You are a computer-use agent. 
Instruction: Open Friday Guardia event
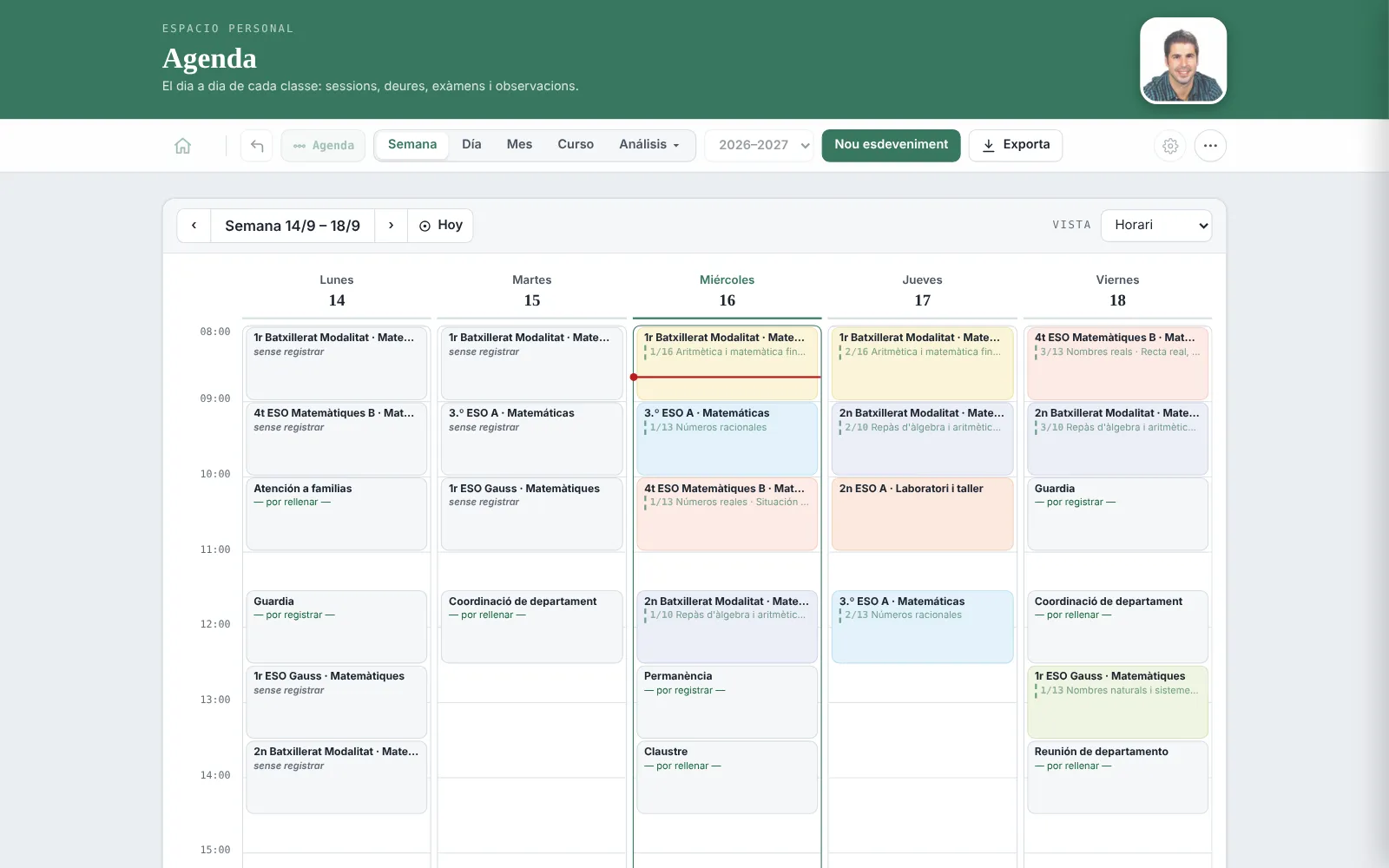(x=1117, y=514)
